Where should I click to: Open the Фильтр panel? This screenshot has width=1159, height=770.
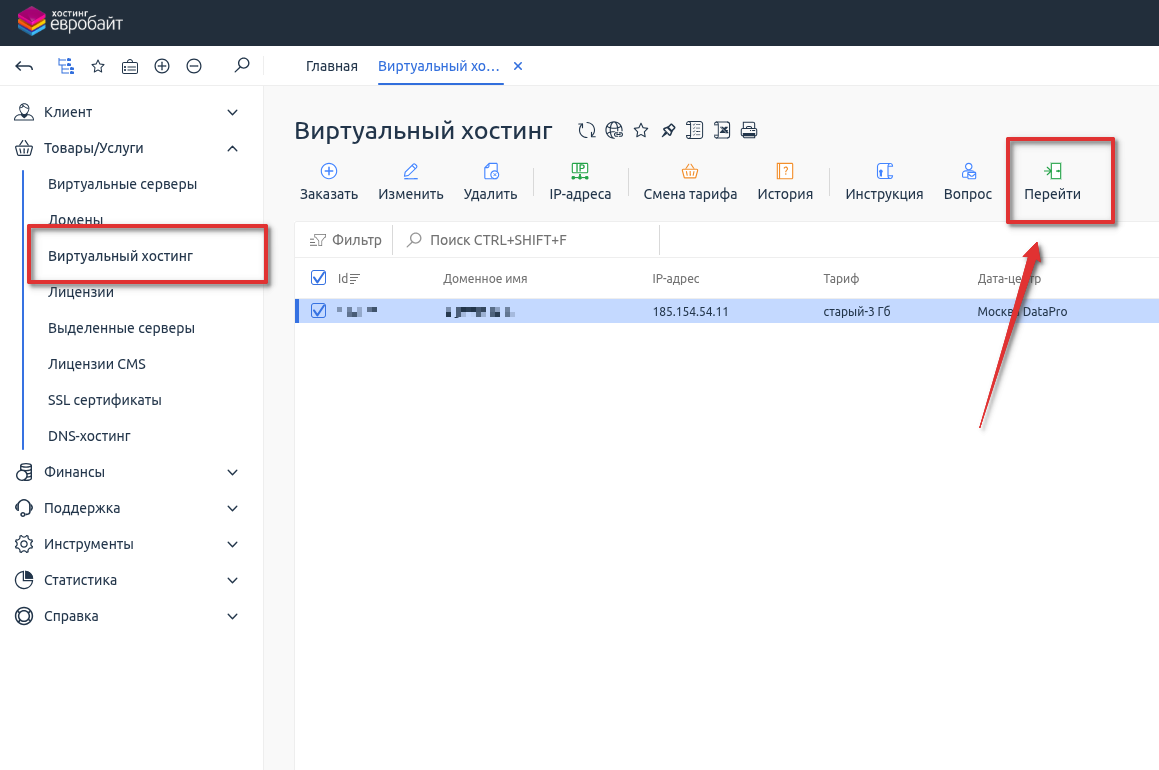346,240
